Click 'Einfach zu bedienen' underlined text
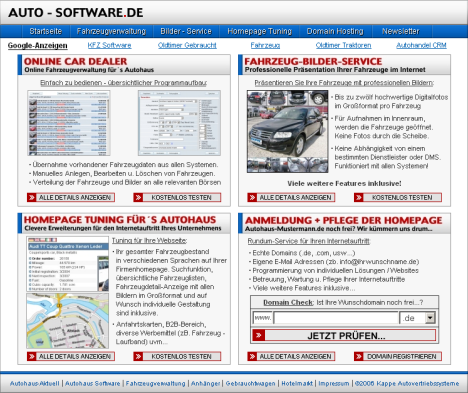Viewport: 468px width, 393px height. point(123,83)
